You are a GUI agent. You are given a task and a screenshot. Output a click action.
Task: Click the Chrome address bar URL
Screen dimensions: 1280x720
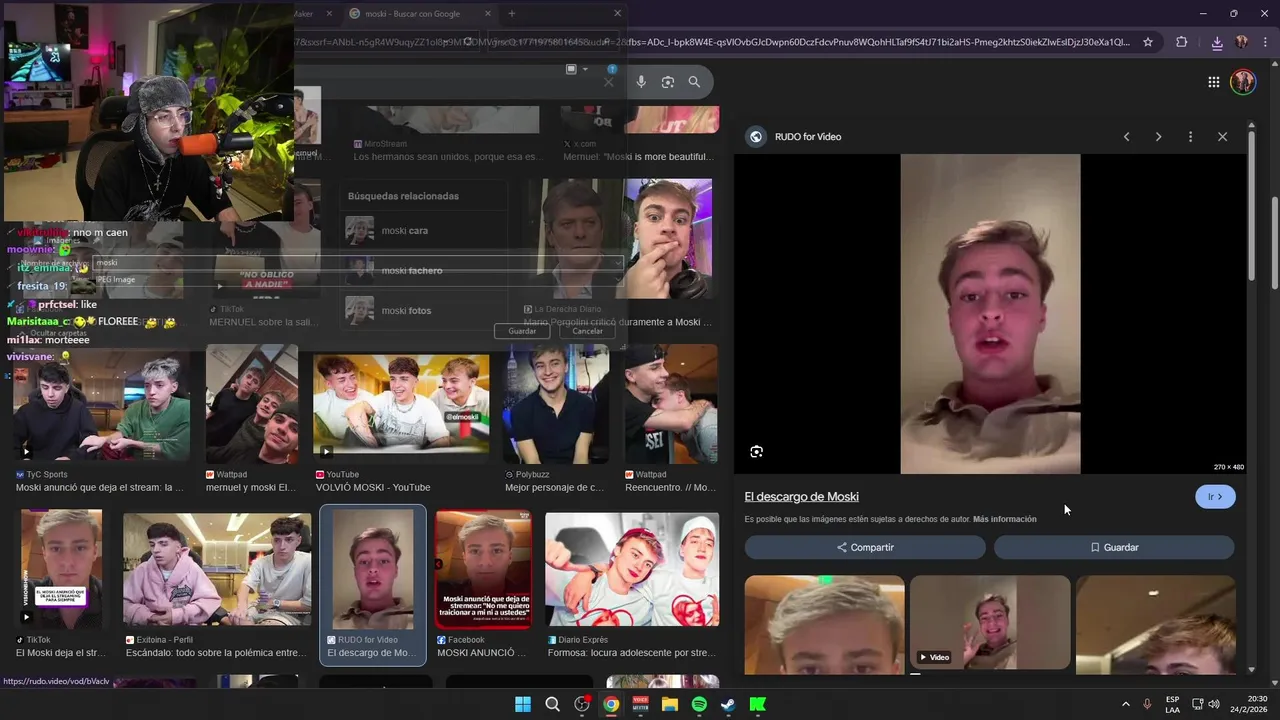tap(712, 42)
